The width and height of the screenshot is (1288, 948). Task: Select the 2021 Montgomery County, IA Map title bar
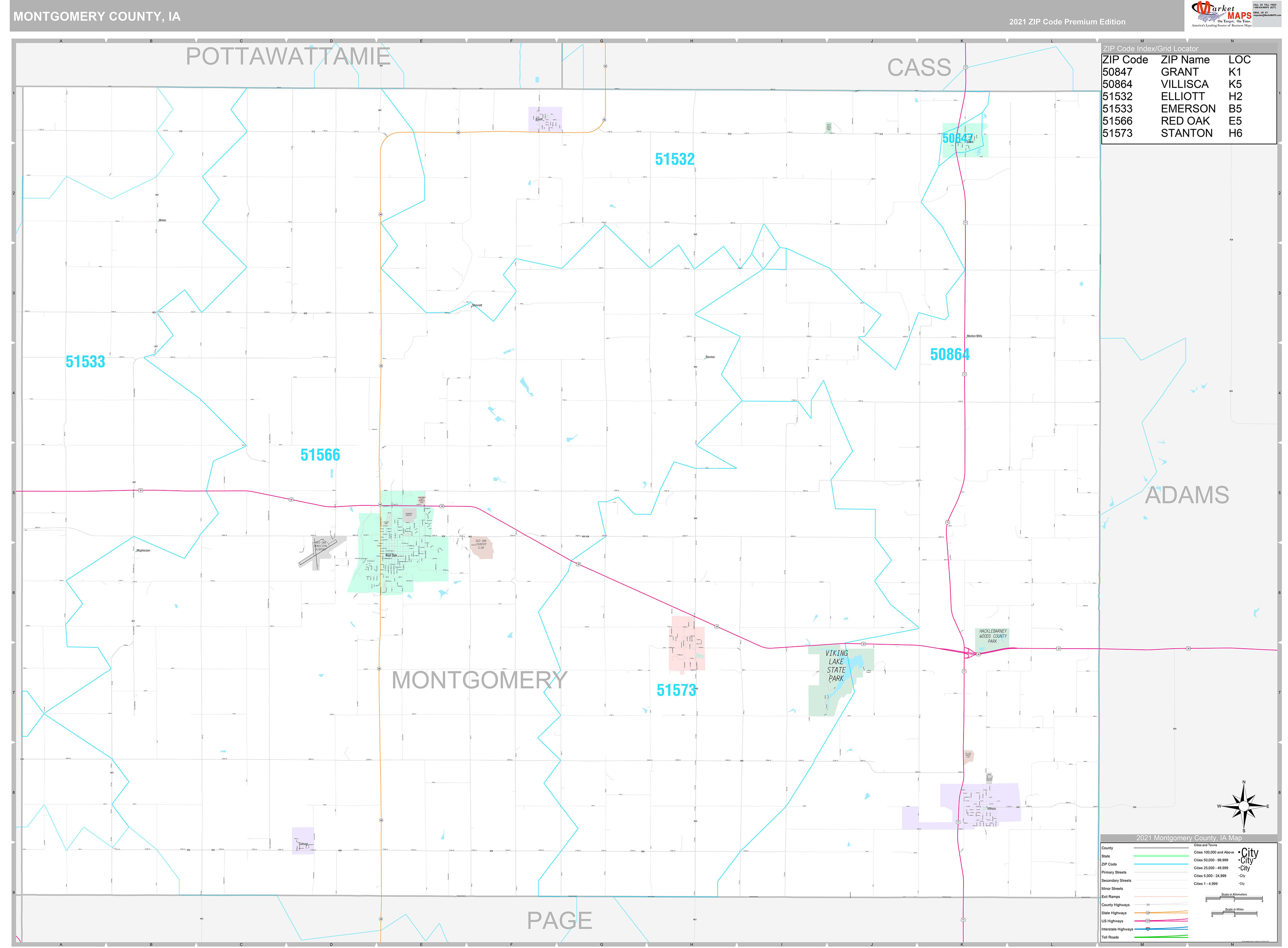point(1189,838)
